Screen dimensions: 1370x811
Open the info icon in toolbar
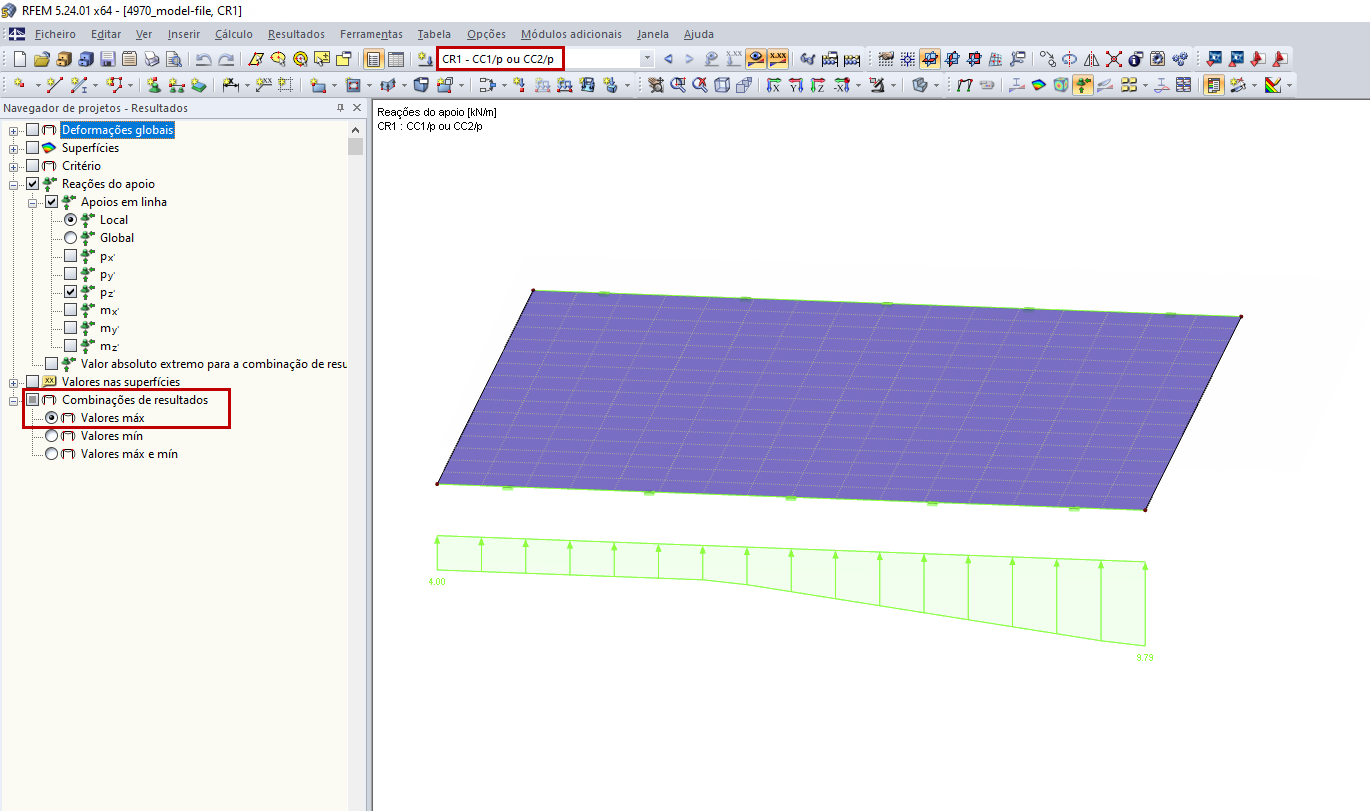[1136, 59]
